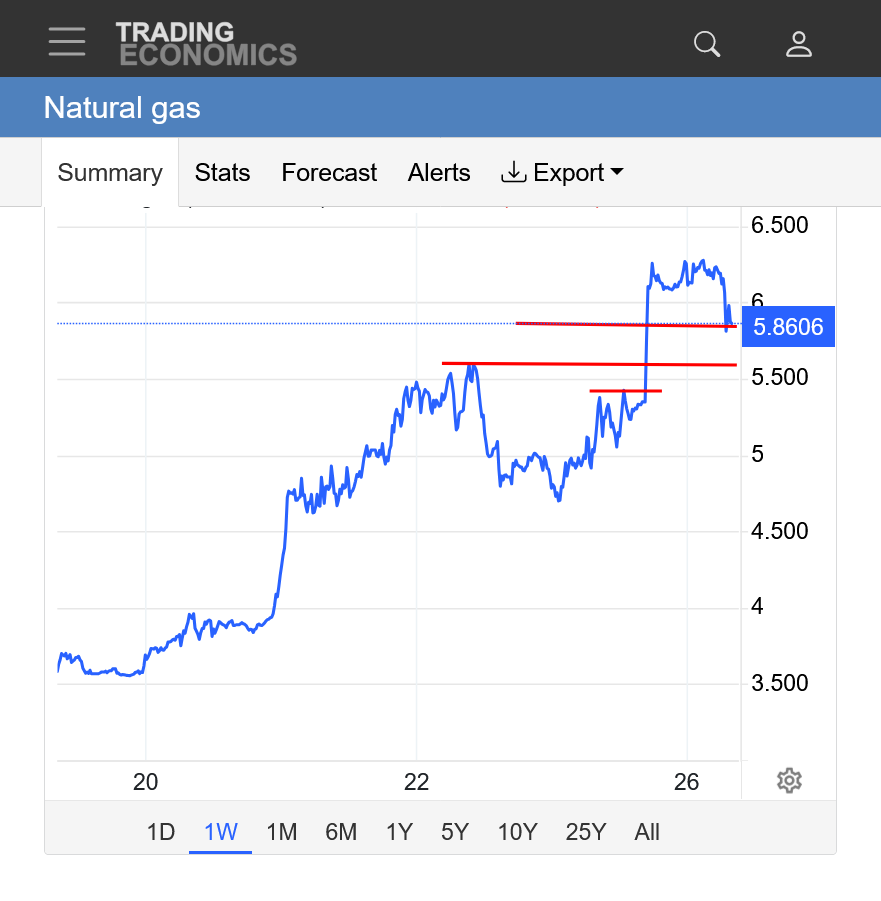881x901 pixels.
Task: Display All available history
Action: pyautogui.click(x=647, y=832)
